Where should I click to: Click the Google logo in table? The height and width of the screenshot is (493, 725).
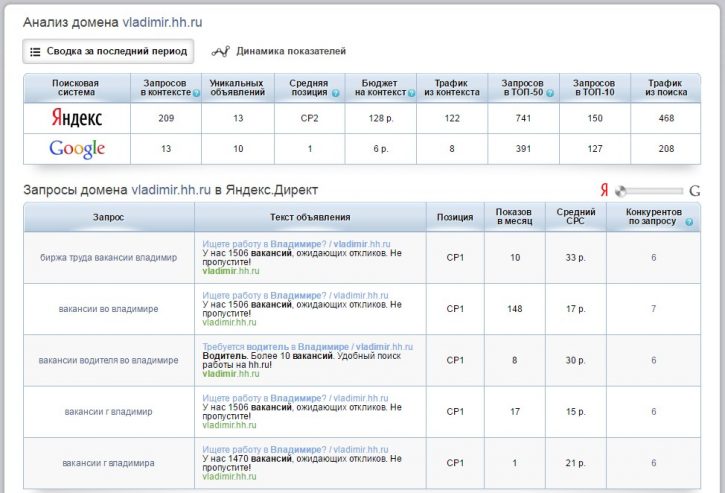point(77,149)
